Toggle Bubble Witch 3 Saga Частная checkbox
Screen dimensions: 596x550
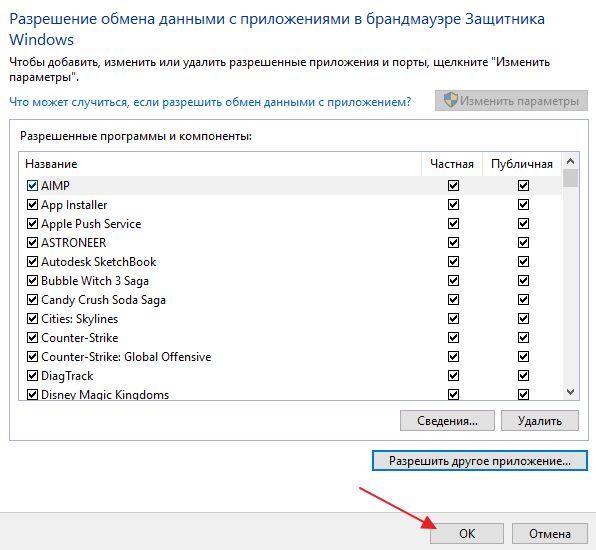coord(453,281)
